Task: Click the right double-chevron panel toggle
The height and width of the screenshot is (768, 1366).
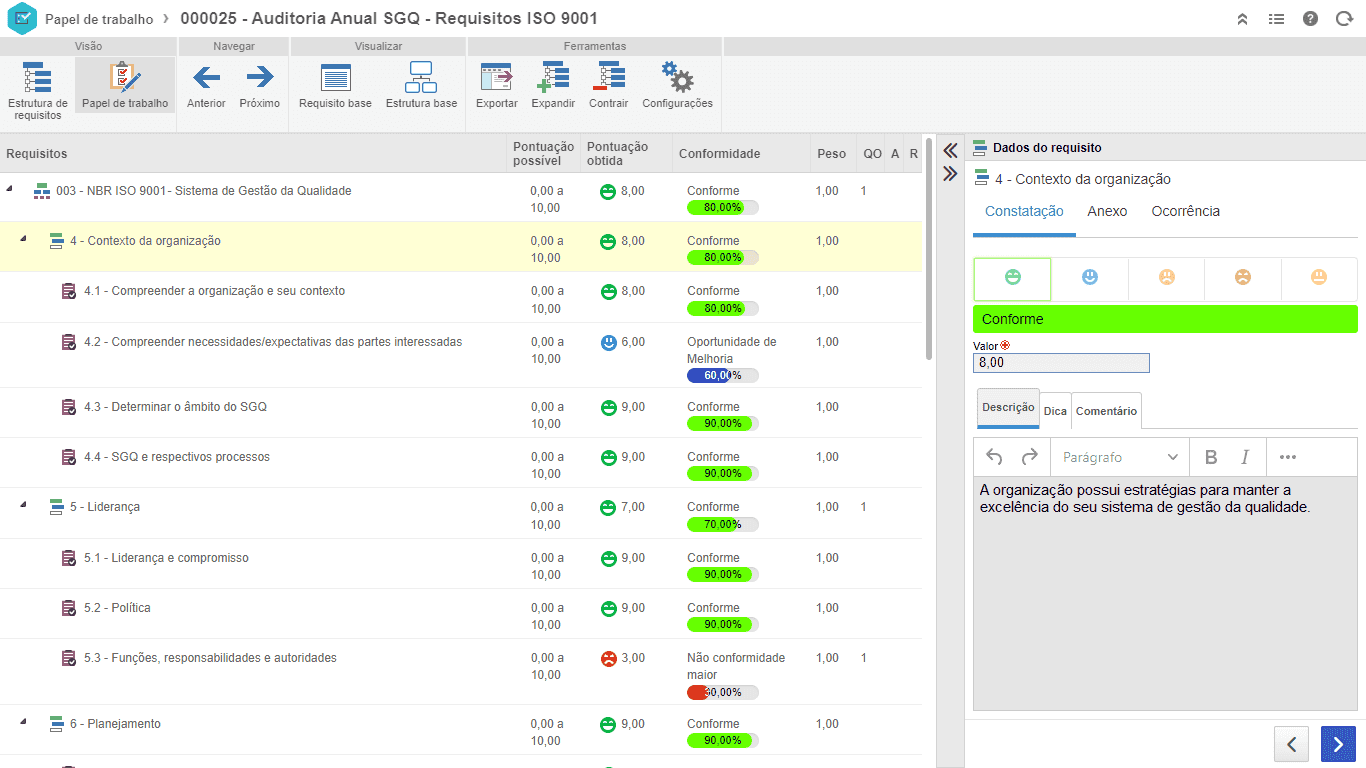Action: pyautogui.click(x=950, y=173)
